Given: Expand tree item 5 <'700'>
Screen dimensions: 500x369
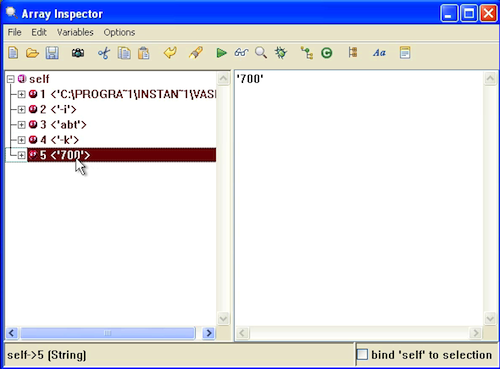Looking at the screenshot, I should 21,155.
